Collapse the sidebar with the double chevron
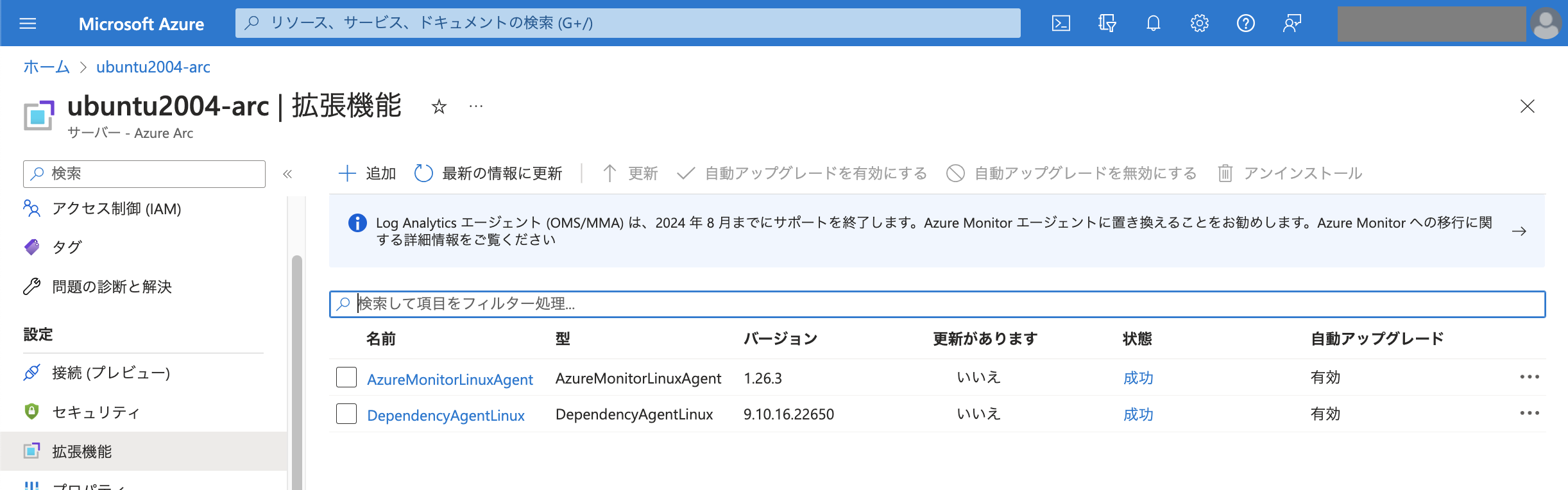 coord(287,174)
